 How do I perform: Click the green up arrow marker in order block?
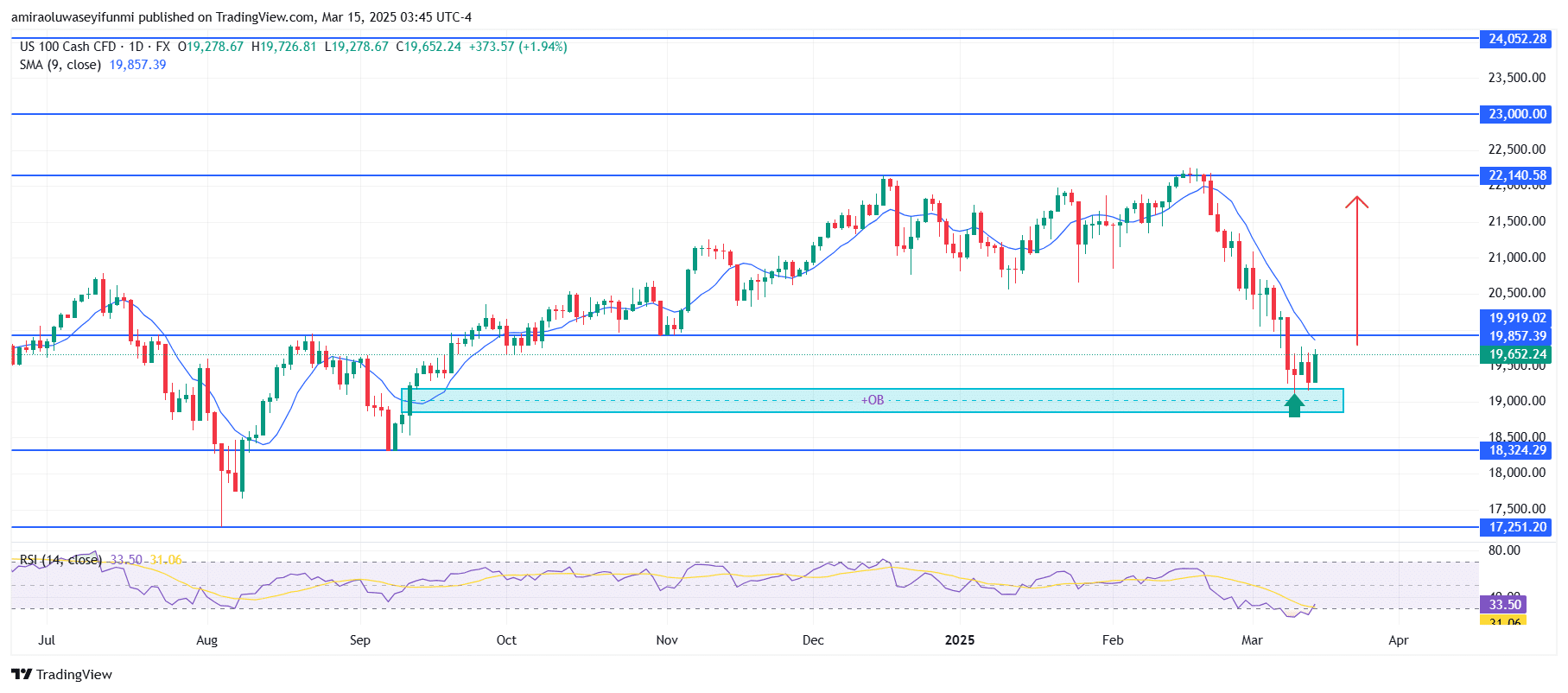click(x=1294, y=405)
